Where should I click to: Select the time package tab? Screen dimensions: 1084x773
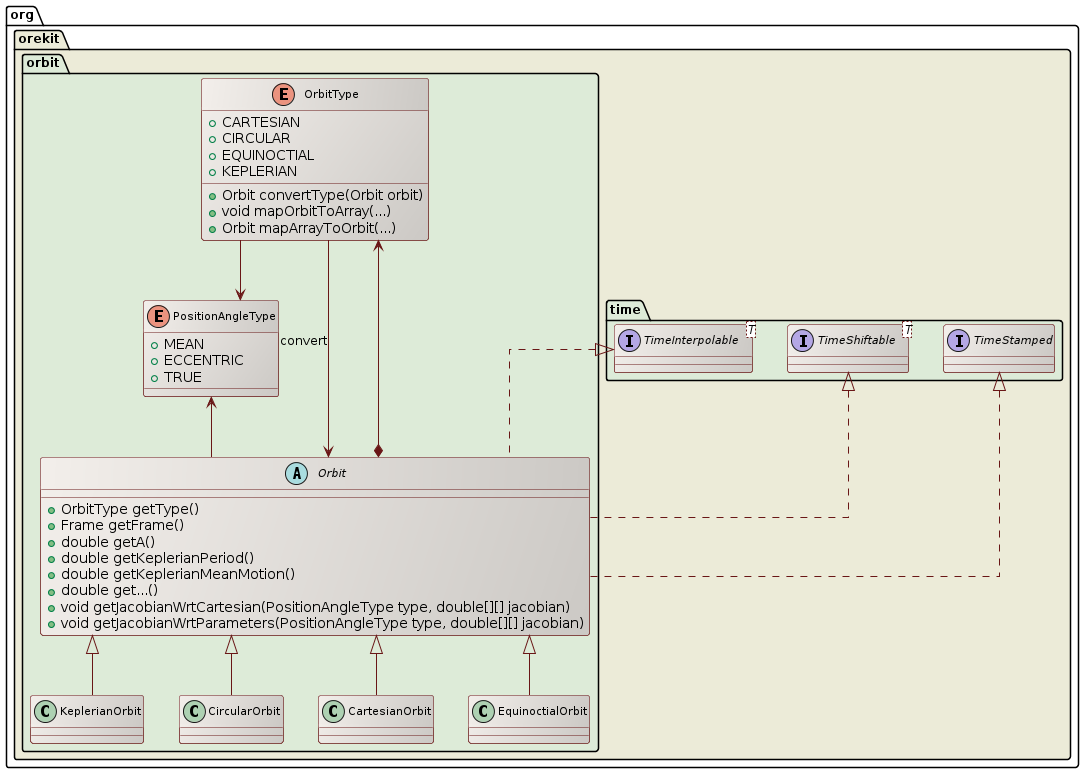625,309
